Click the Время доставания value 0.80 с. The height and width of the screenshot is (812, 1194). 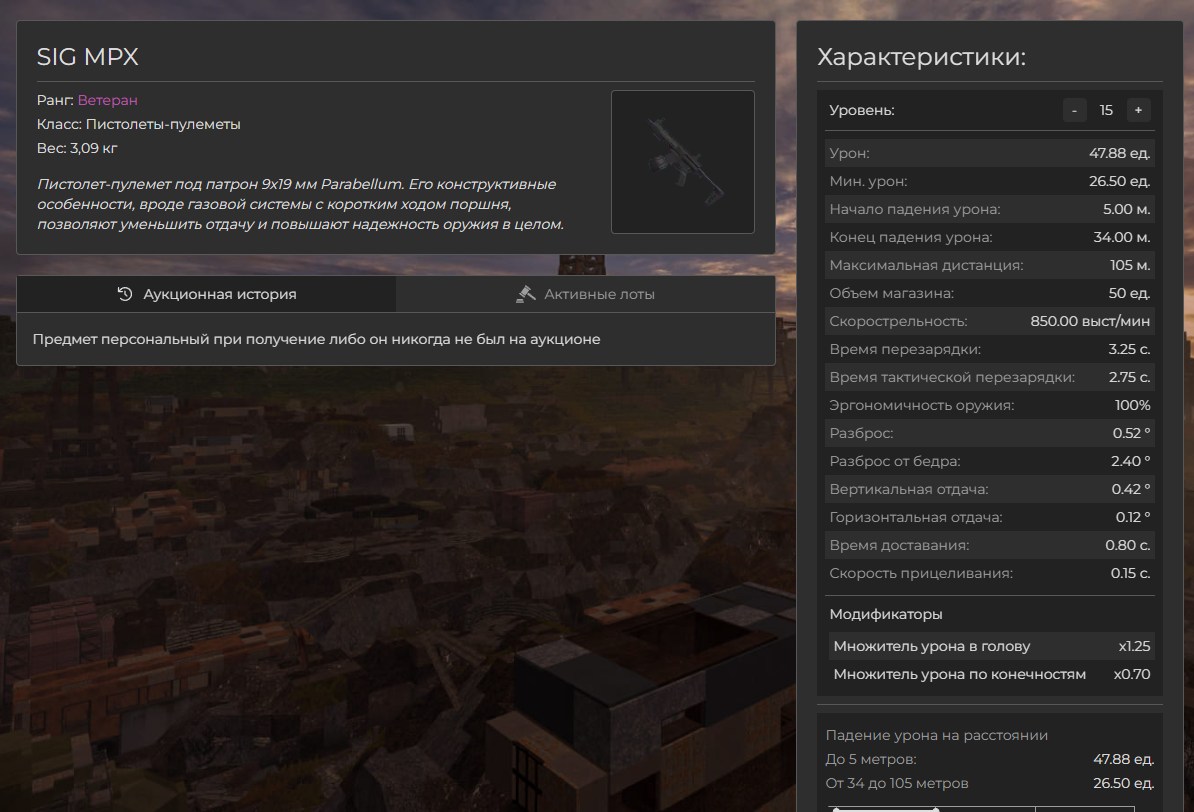[1128, 545]
